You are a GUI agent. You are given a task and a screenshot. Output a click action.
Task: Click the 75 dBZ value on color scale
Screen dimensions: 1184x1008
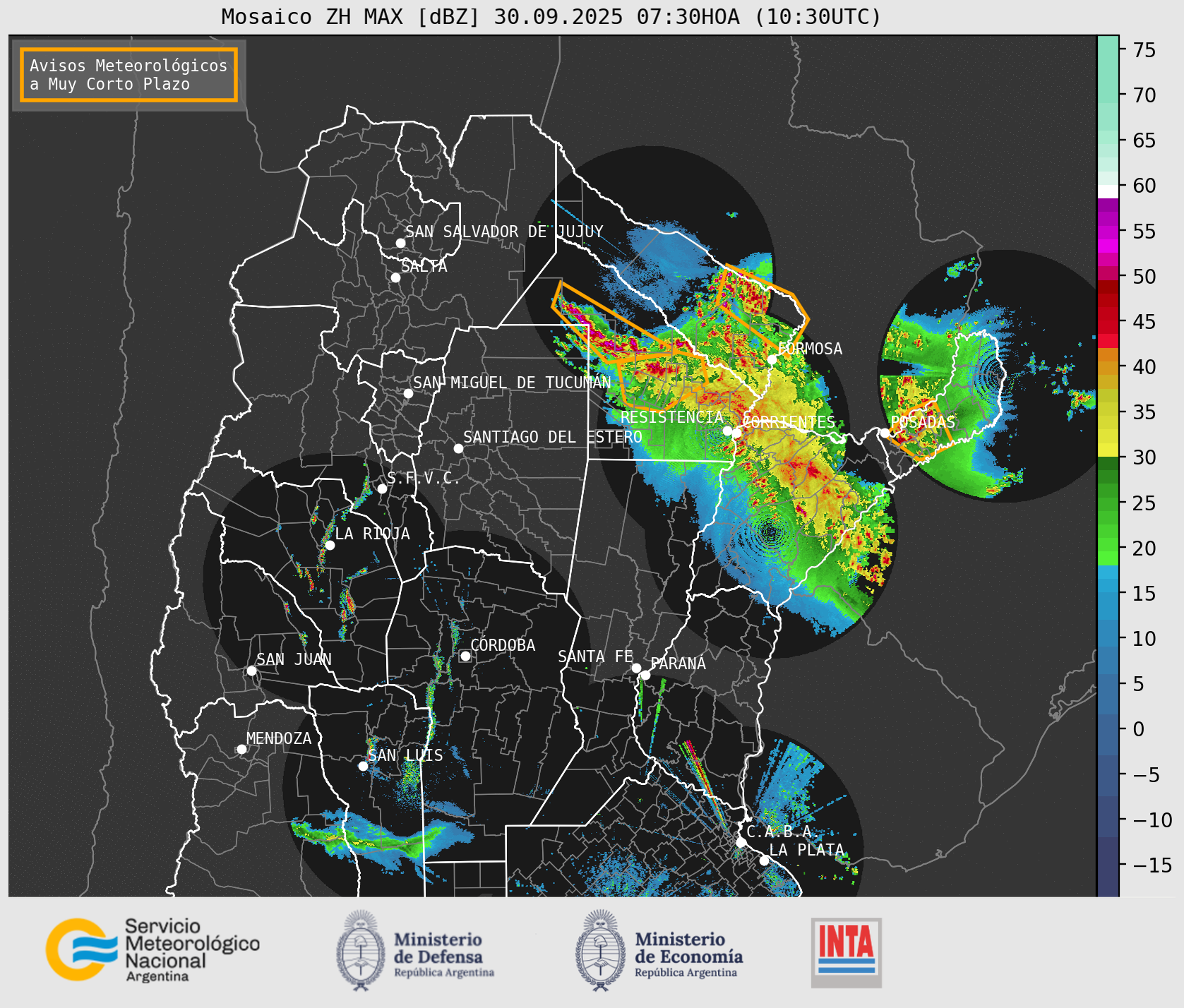point(1144,49)
